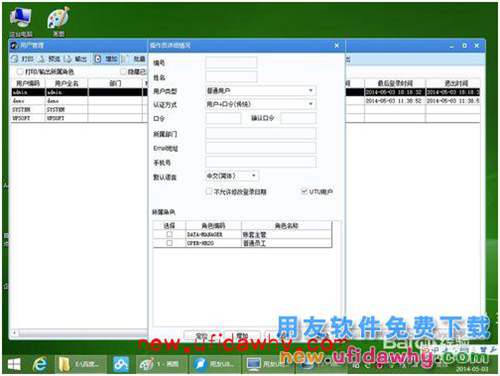500x376 pixels.
Task: Click the 输出 export toolbar icon
Action: coord(68,59)
